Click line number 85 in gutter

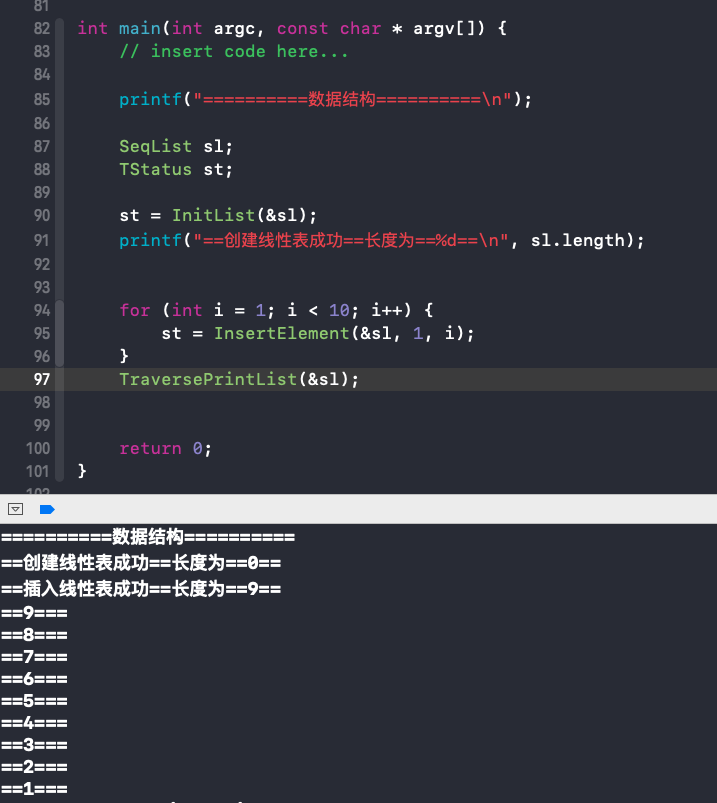pos(42,99)
